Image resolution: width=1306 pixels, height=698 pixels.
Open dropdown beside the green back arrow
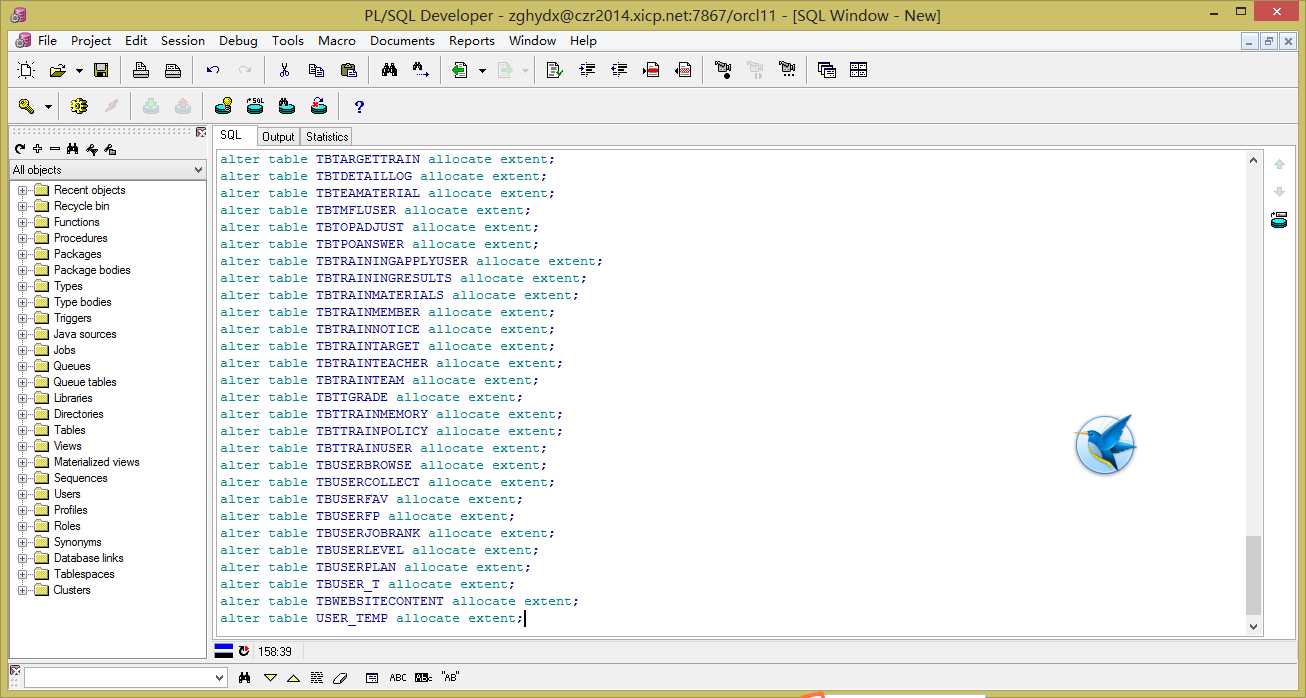(482, 71)
